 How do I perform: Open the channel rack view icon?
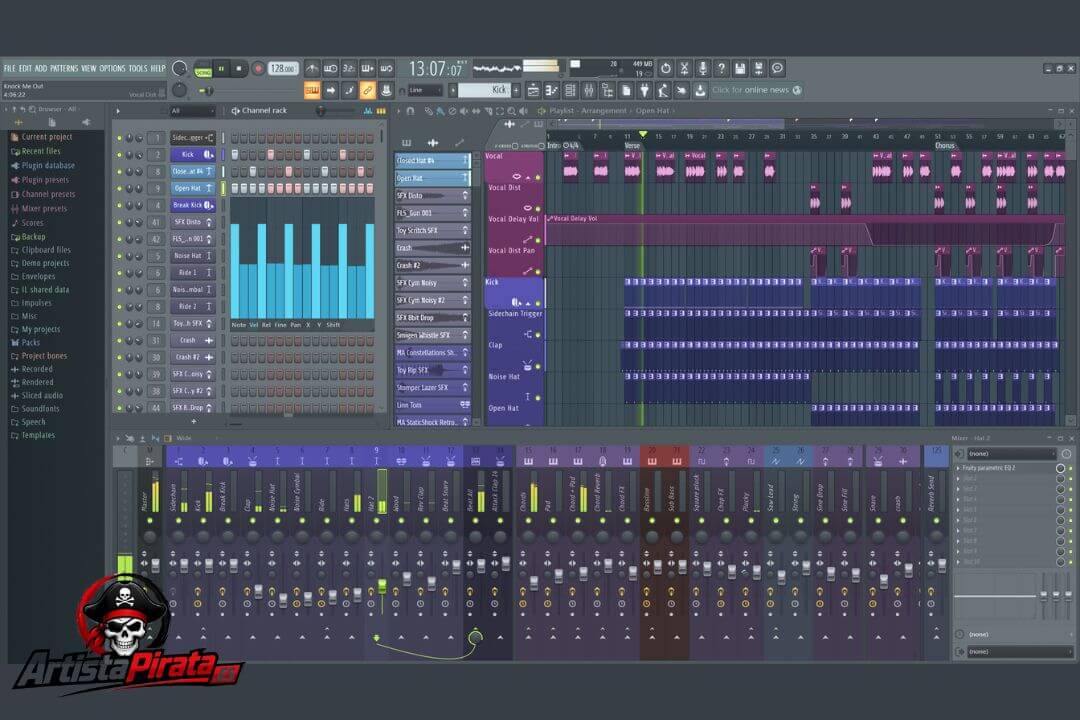point(570,90)
